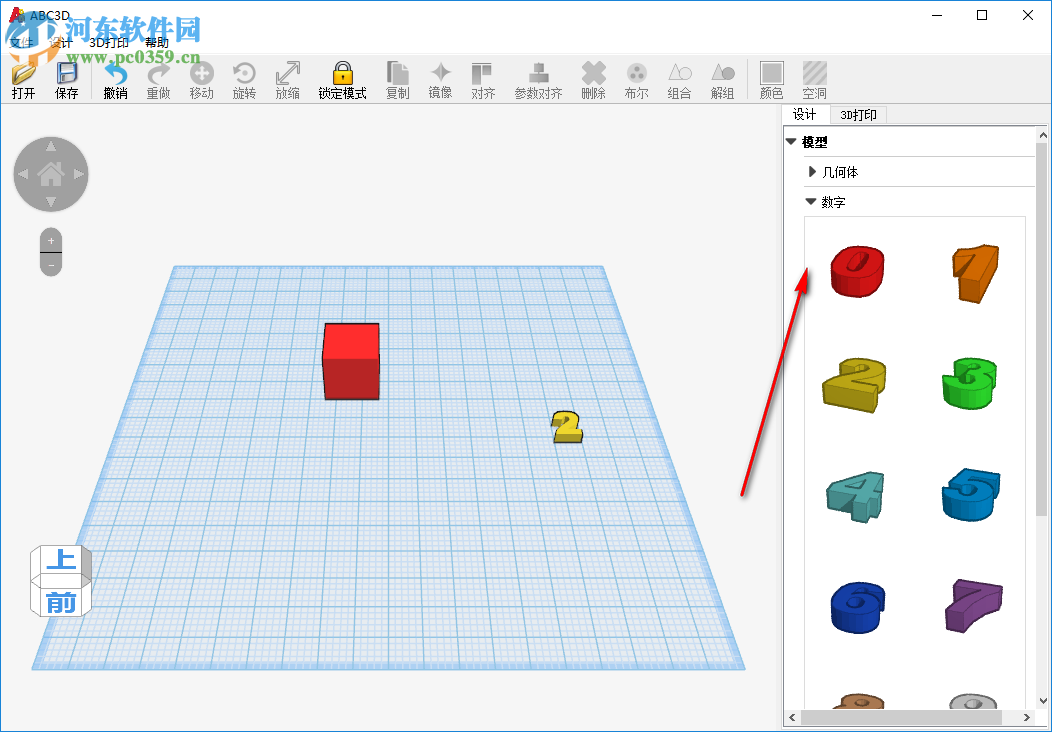Pick the red number 0 model

(x=857, y=270)
